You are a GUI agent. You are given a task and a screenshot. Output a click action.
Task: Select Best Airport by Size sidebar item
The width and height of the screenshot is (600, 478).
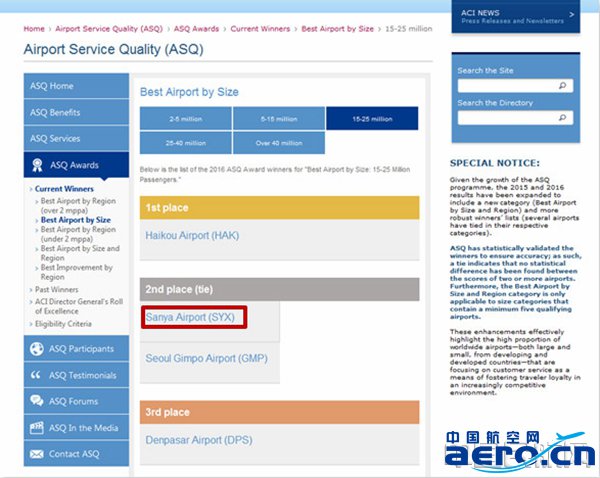(x=76, y=220)
